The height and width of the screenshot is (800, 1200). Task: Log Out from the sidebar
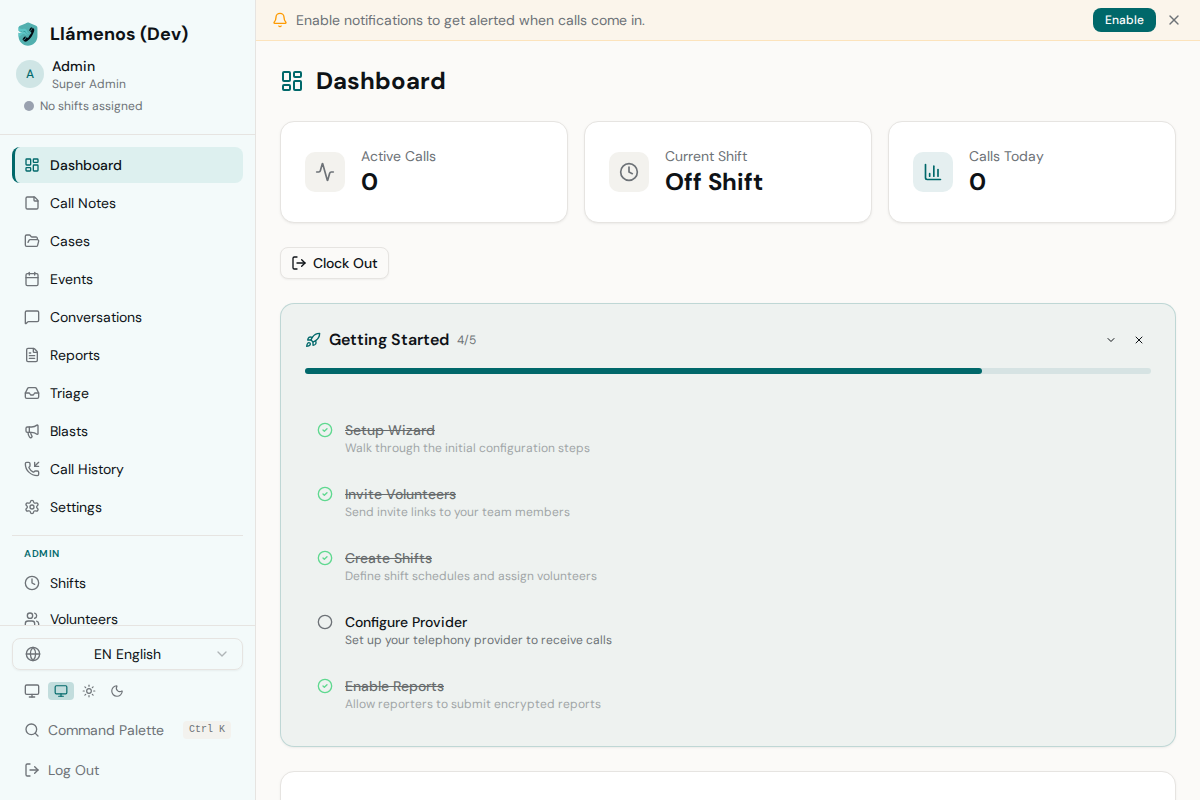point(127,770)
